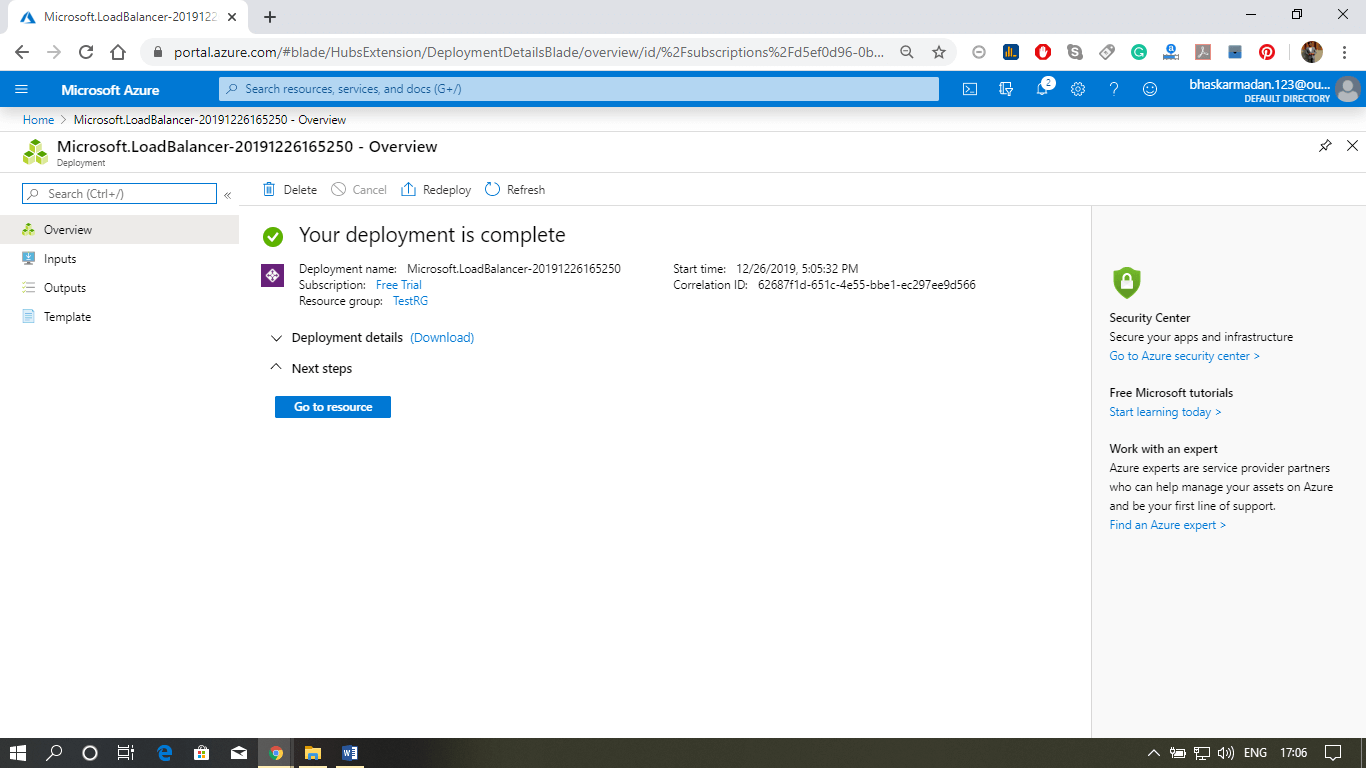The width and height of the screenshot is (1366, 768).
Task: Open the Azure portal hamburger menu
Action: tap(21, 89)
